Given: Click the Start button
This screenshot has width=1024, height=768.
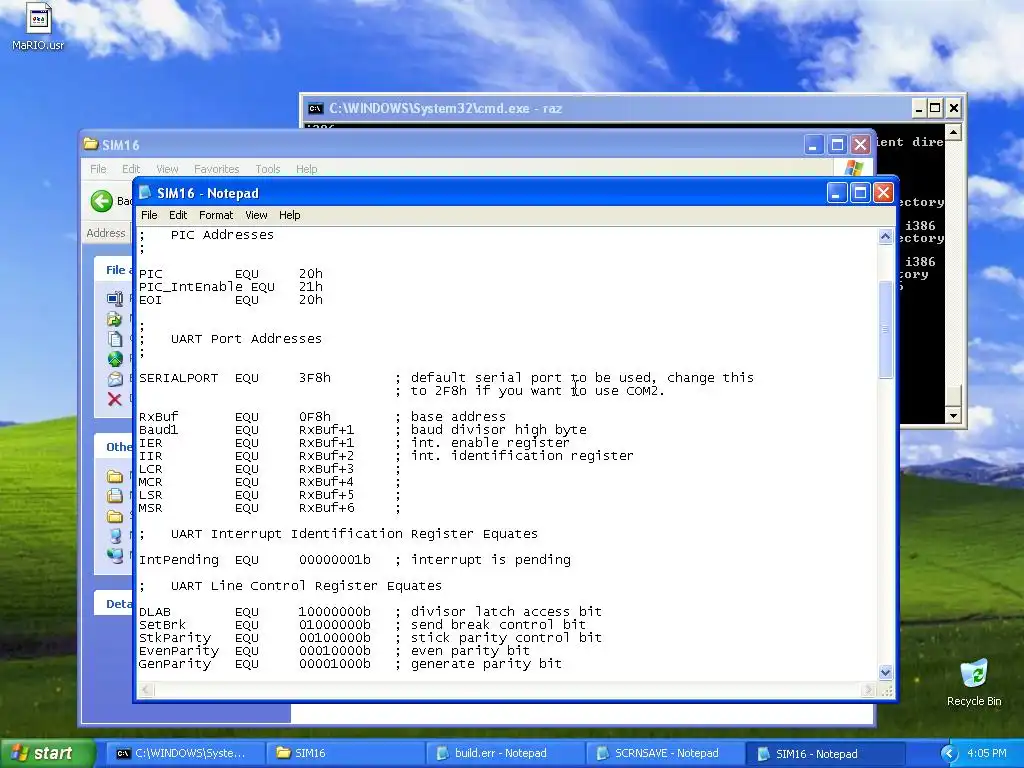Looking at the screenshot, I should 47,754.
